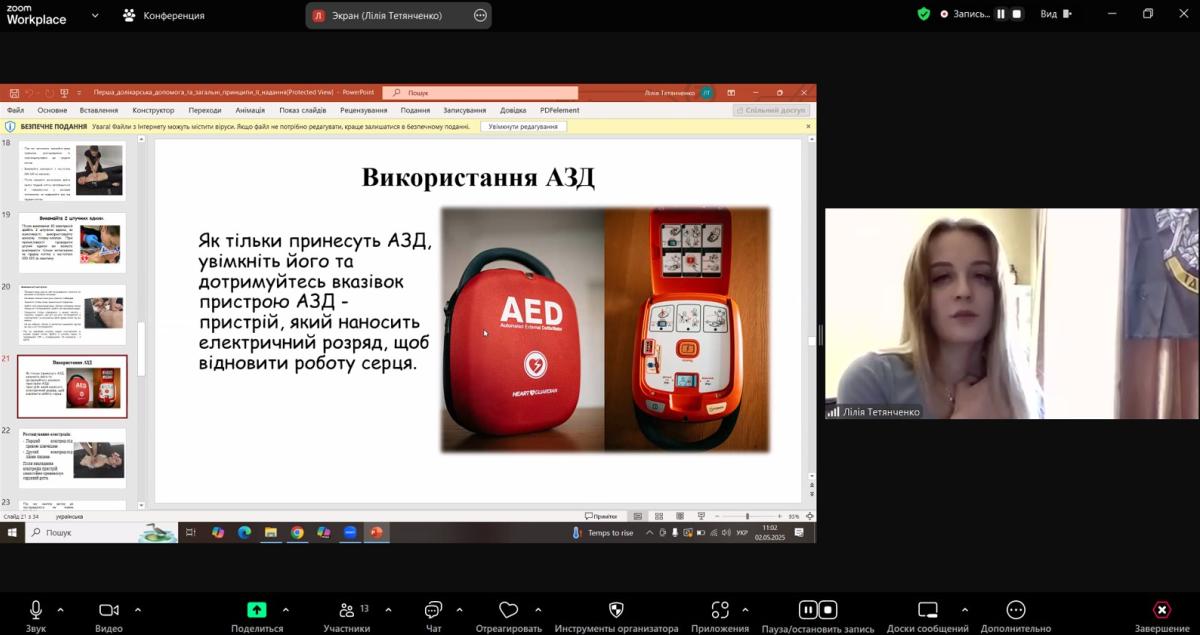Expand whiteboard options arrow next to Доски сообщений

965,608
